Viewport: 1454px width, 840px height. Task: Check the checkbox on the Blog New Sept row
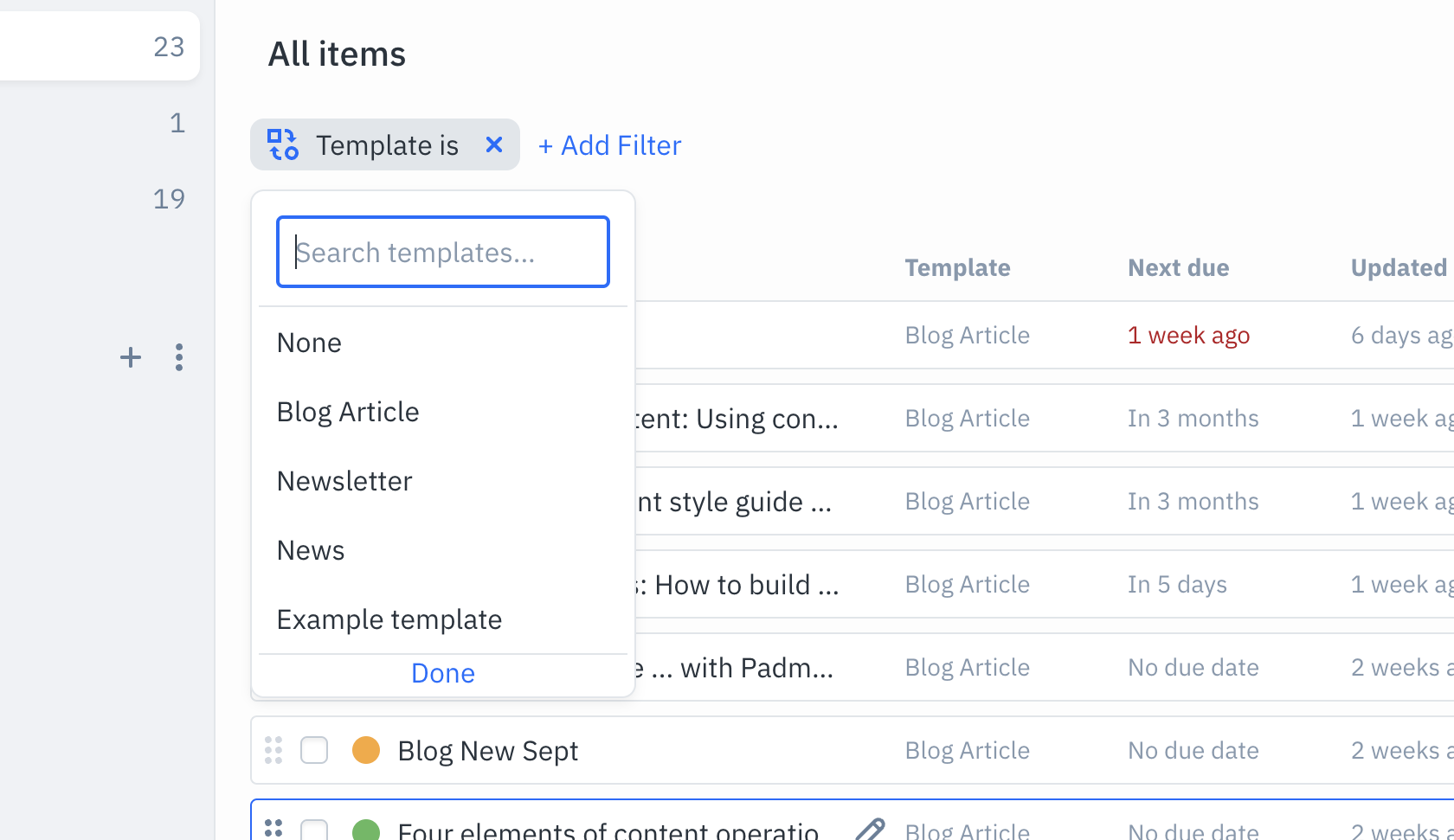click(314, 750)
